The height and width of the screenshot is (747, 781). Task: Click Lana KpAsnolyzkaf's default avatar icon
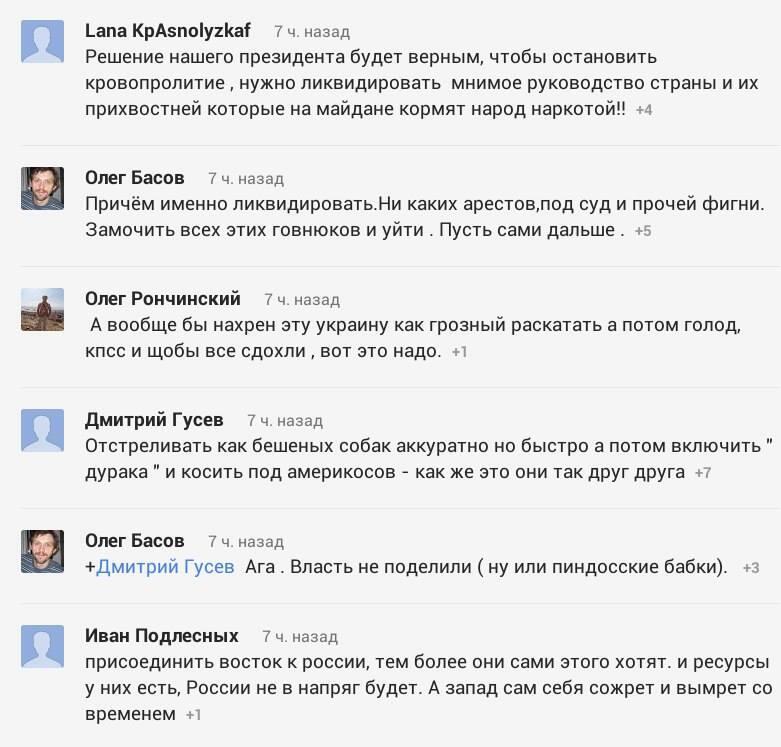point(42,43)
